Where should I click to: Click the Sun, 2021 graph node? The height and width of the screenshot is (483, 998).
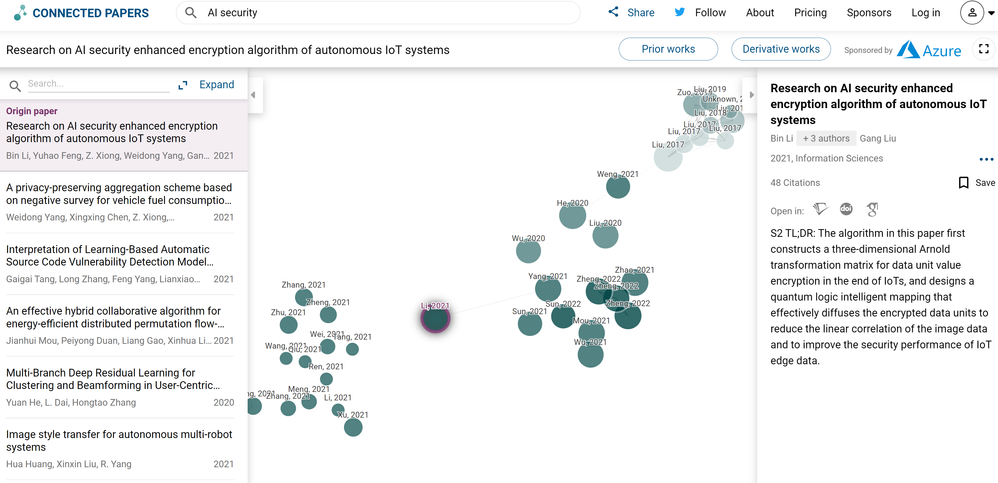(530, 323)
